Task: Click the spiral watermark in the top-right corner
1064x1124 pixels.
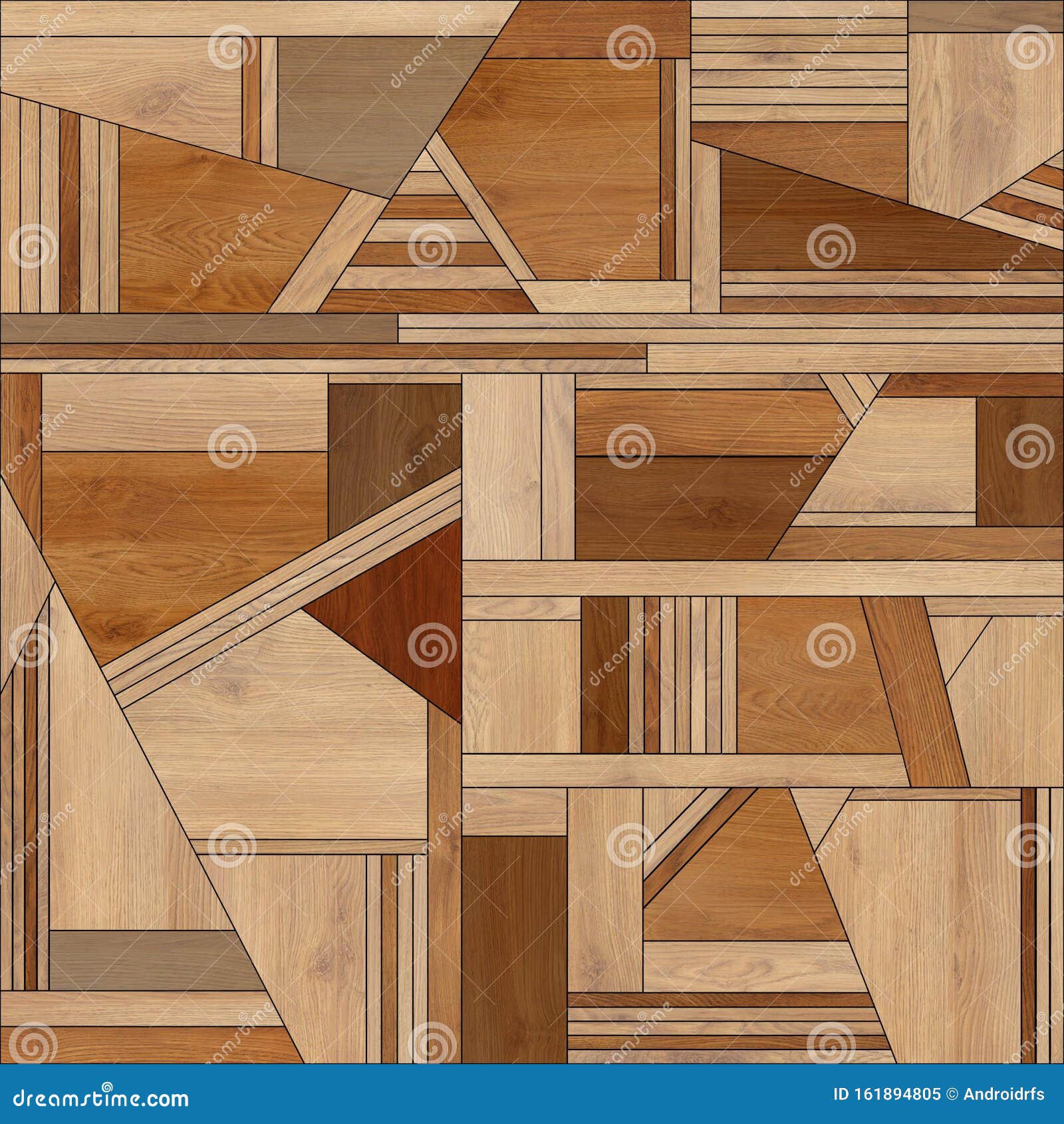Action: 1027,50
